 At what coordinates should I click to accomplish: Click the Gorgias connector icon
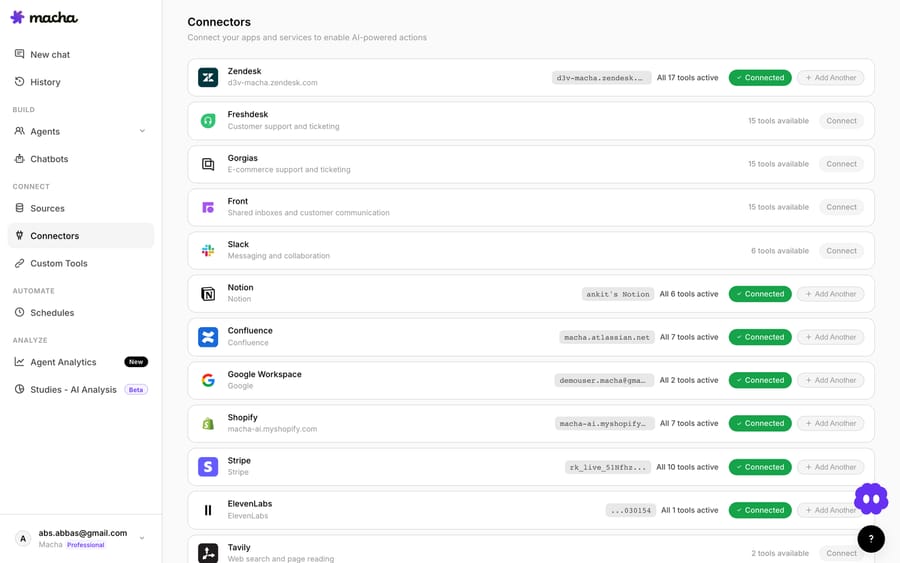(208, 164)
